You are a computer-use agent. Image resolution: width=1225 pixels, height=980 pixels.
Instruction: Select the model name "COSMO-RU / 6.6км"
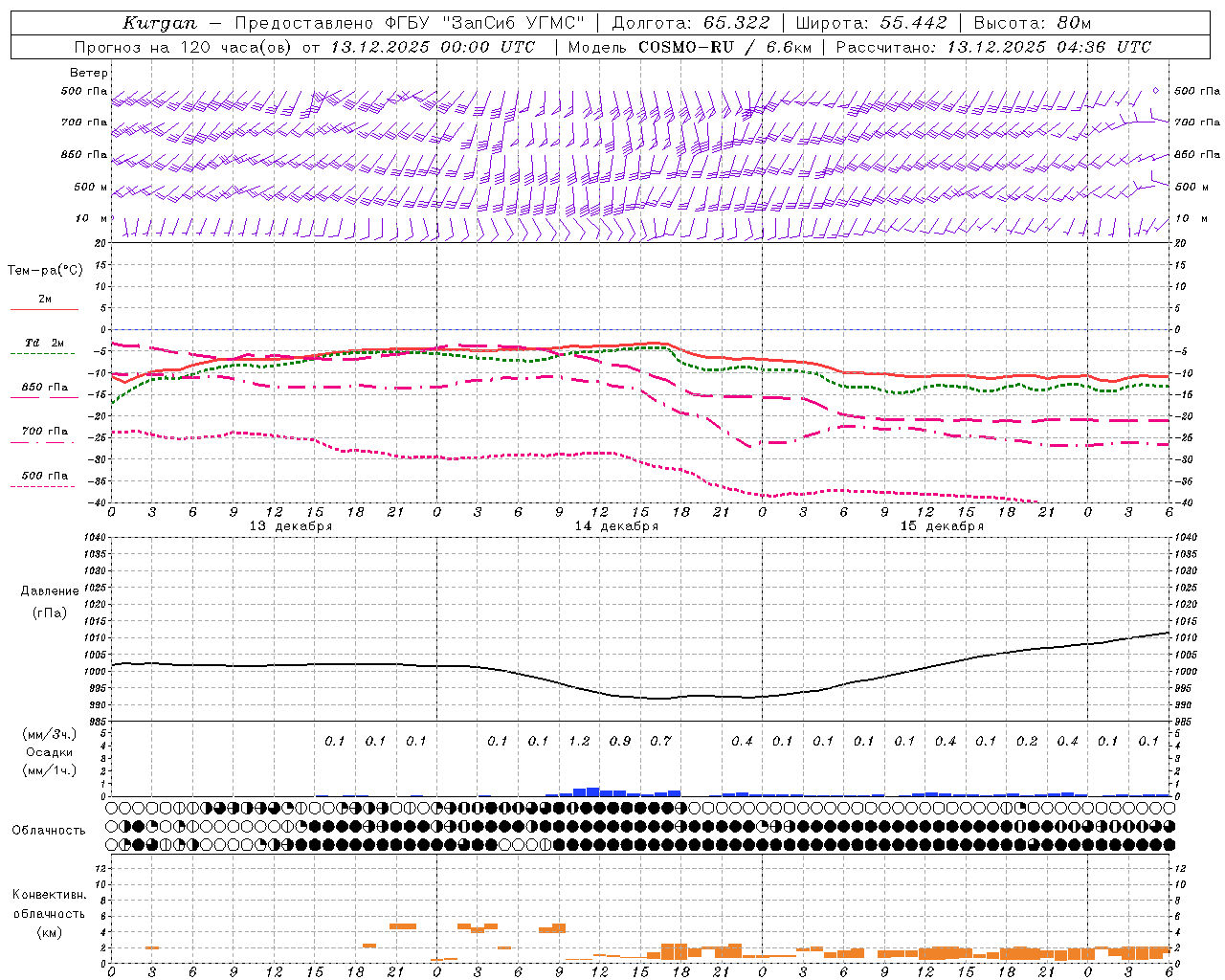click(724, 47)
